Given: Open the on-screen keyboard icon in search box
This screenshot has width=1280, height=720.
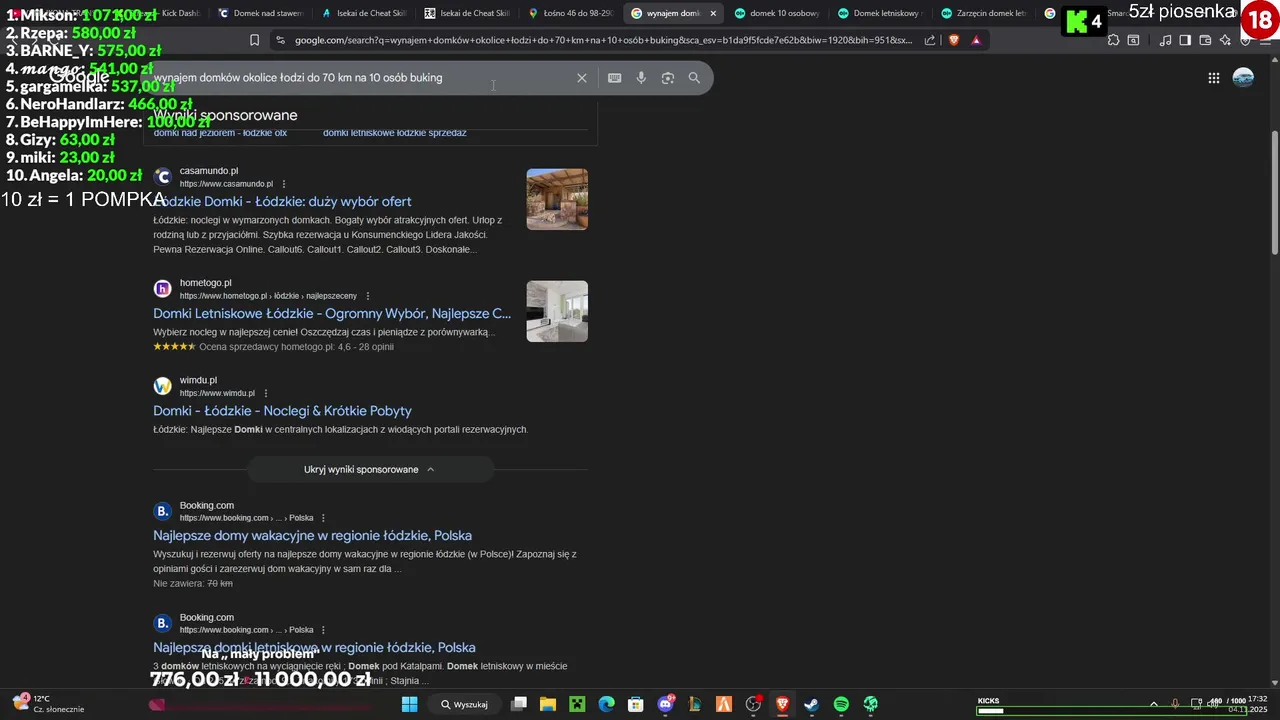Looking at the screenshot, I should (x=614, y=78).
